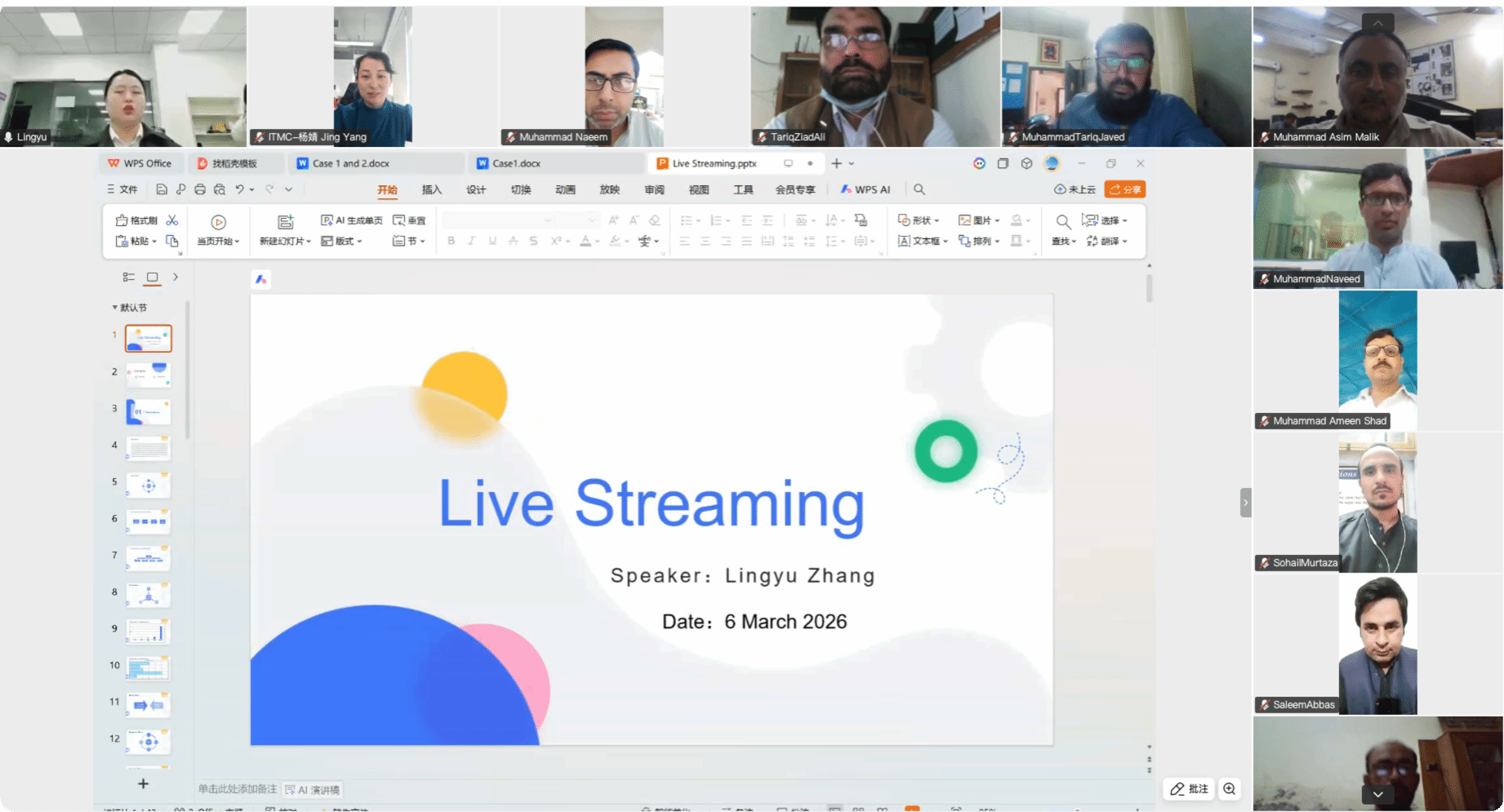Click the undo arrow icon

pos(239,189)
